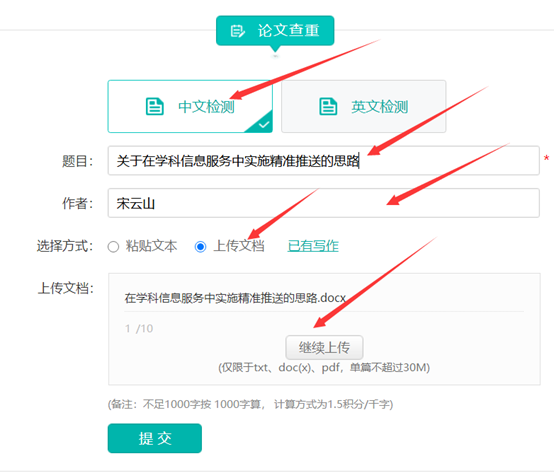Focus the 作者 author input field

pyautogui.click(x=324, y=203)
